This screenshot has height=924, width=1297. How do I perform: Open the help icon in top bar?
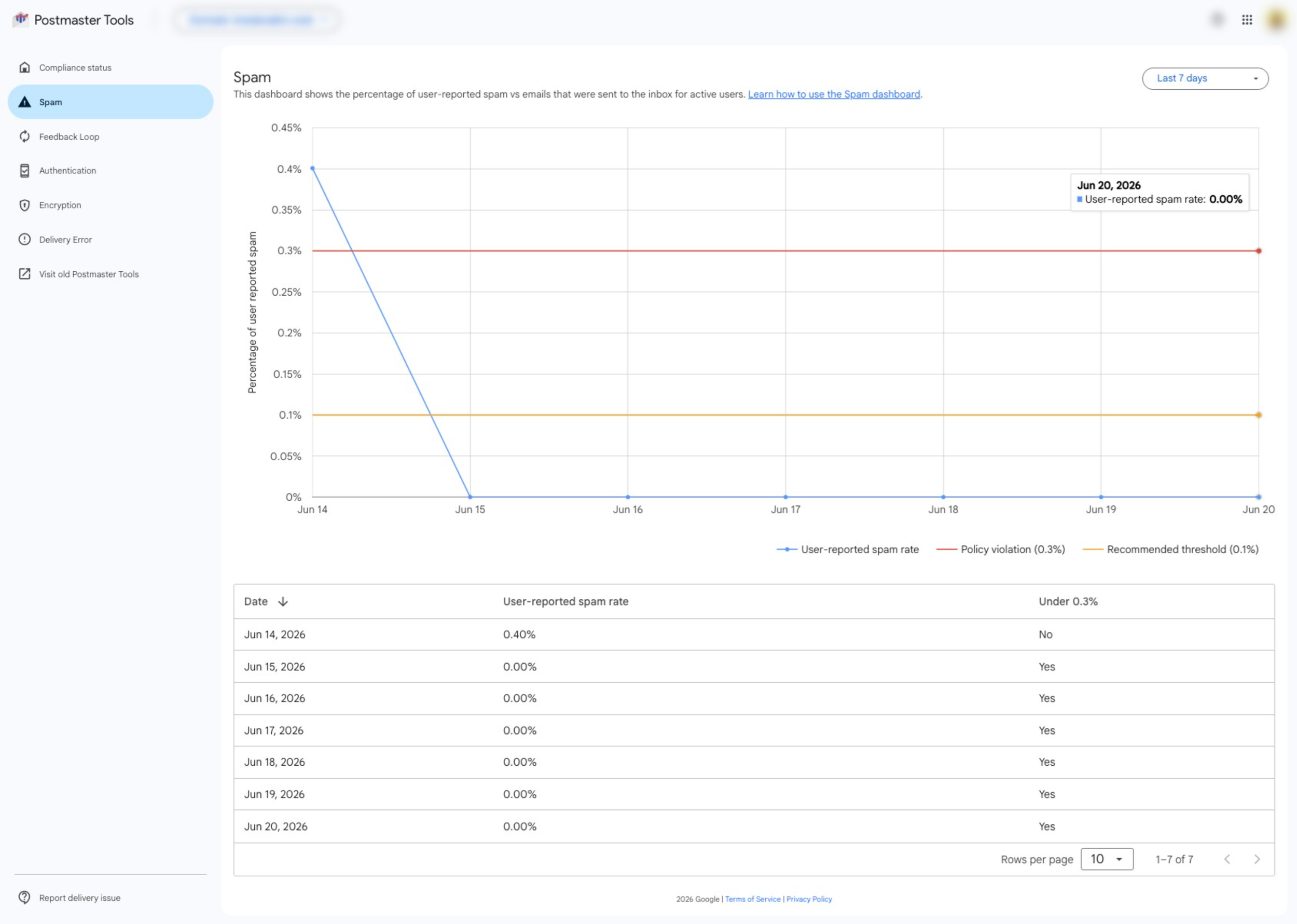pos(1217,20)
